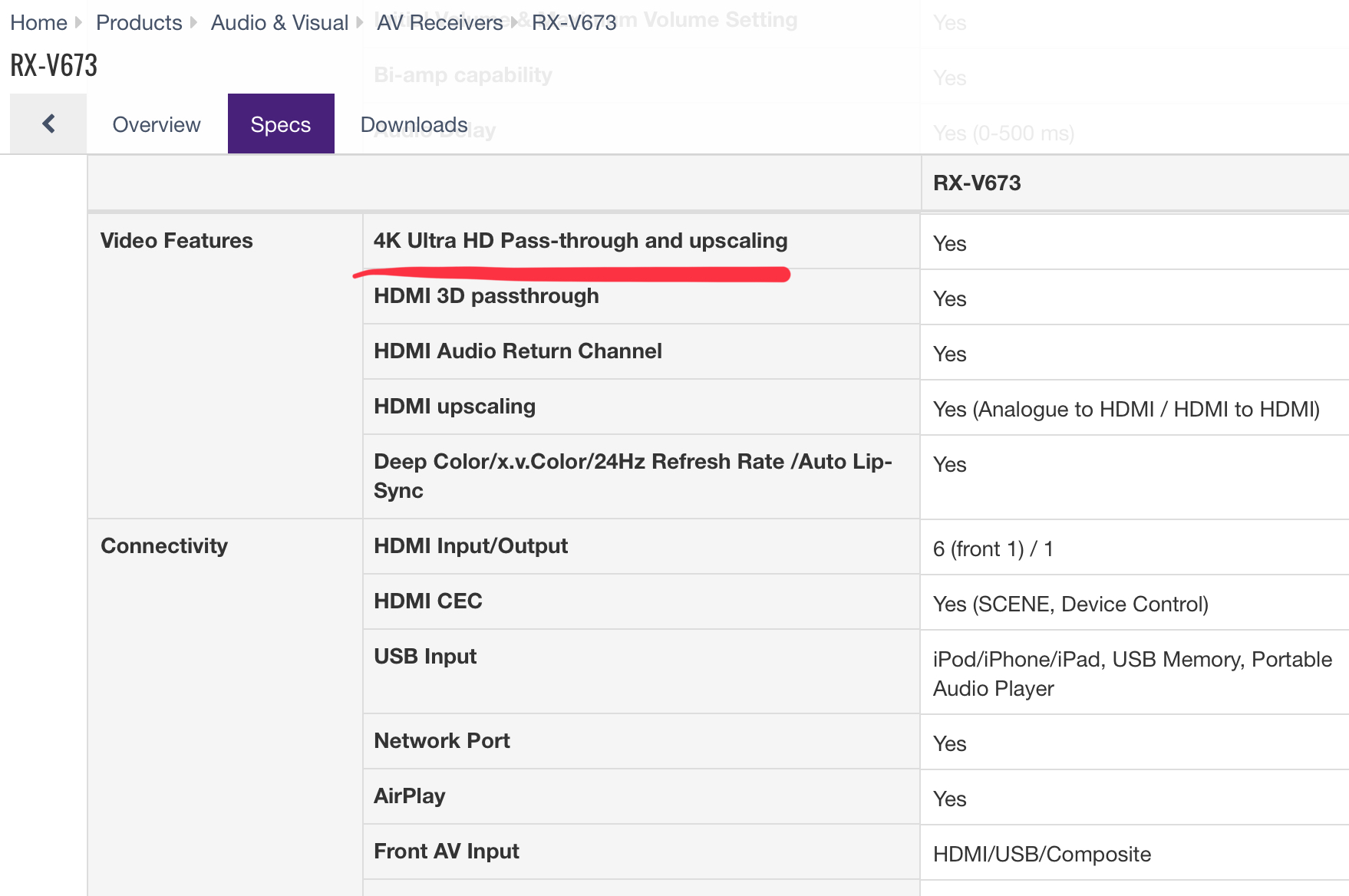Click the back chevron arrow button

tap(48, 124)
